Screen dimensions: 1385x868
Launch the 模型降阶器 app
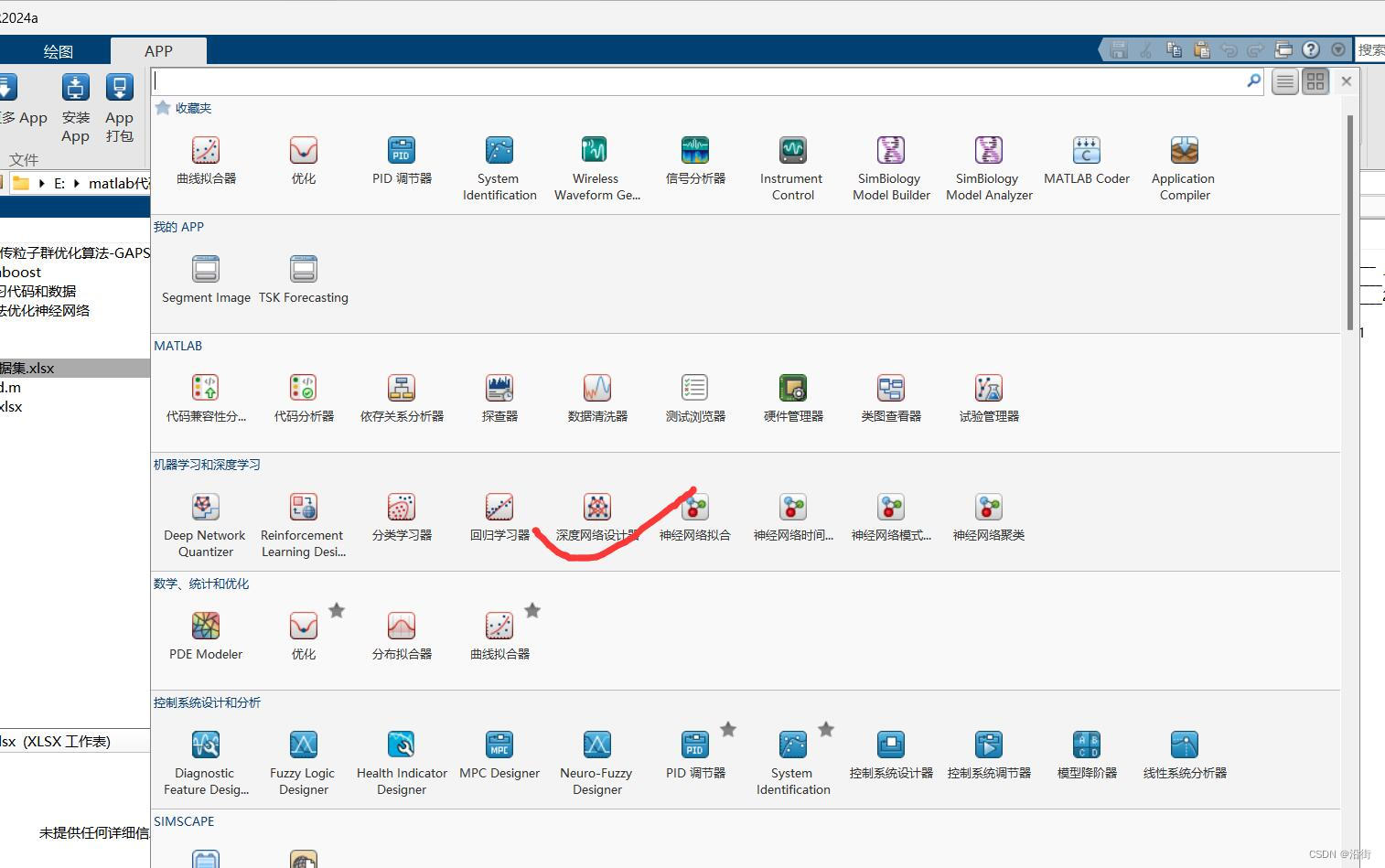coord(1087,755)
